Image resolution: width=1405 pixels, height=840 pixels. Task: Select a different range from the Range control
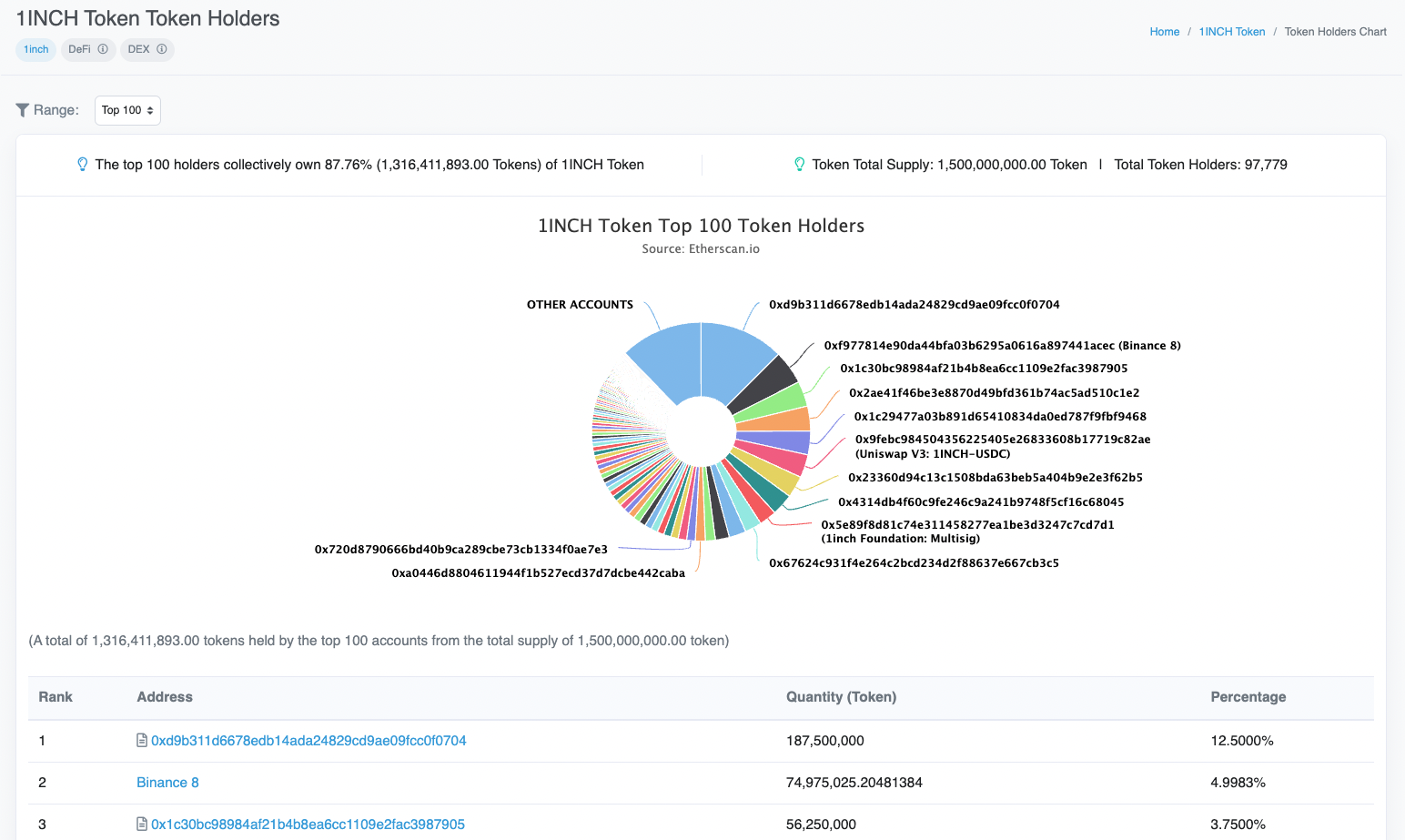coord(127,110)
